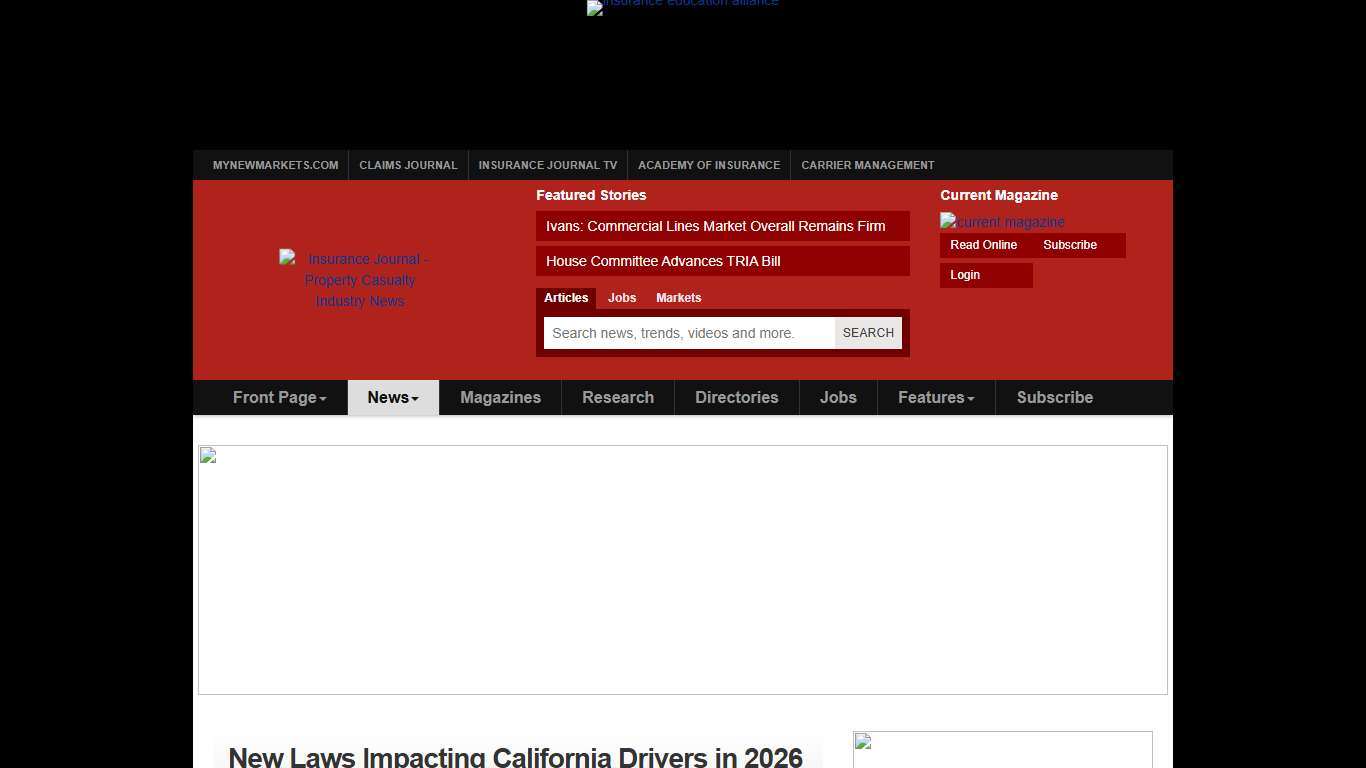This screenshot has height=768, width=1366.
Task: Open the New Laws Impacting California Drivers headline
Action: click(516, 757)
